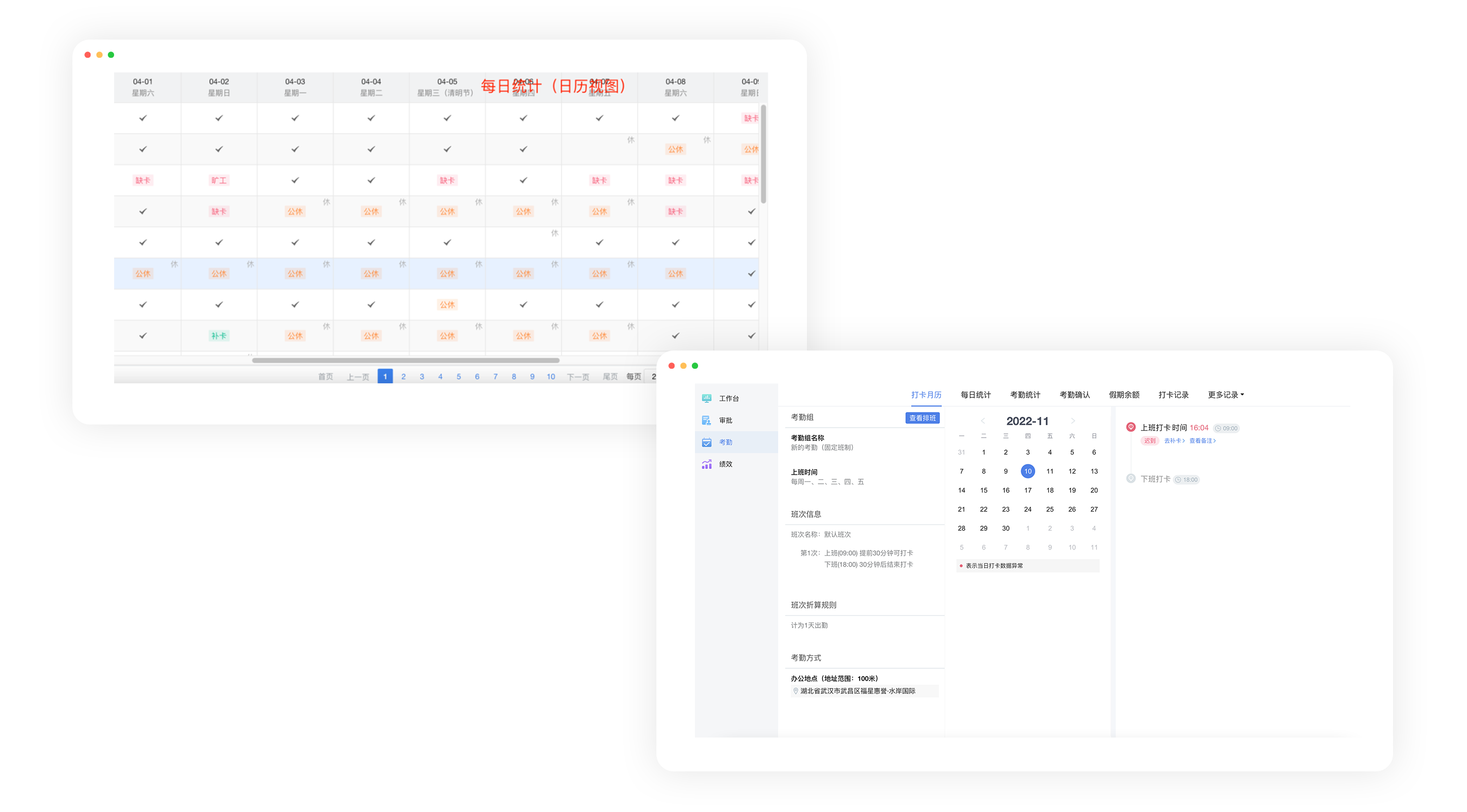Open the 假期余额 tab
The image size is (1467, 812).
point(1124,395)
